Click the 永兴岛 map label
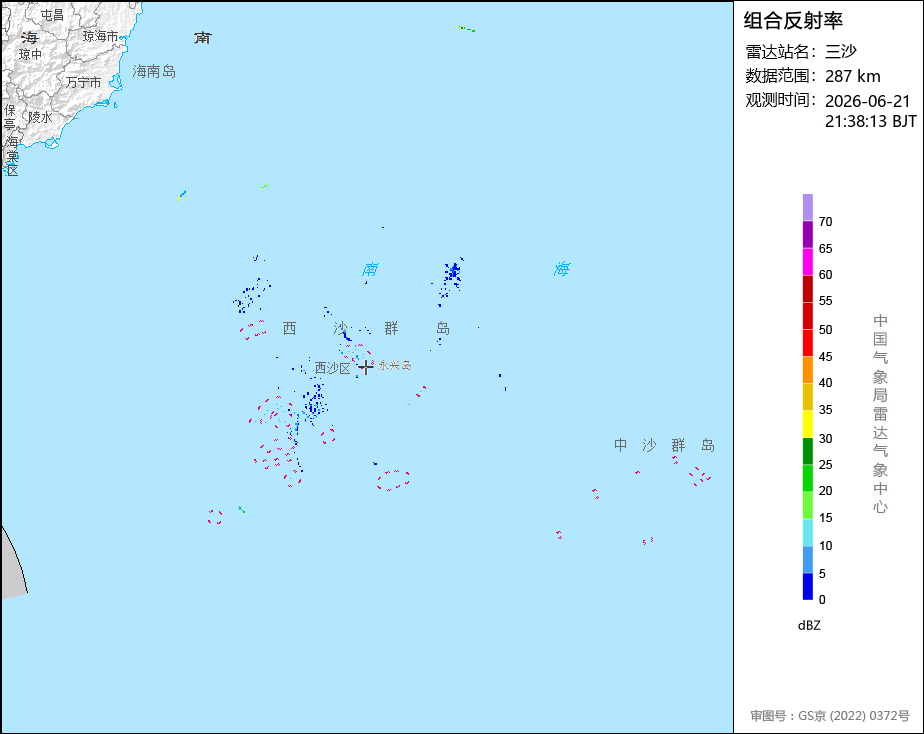The width and height of the screenshot is (924, 734). [x=395, y=365]
